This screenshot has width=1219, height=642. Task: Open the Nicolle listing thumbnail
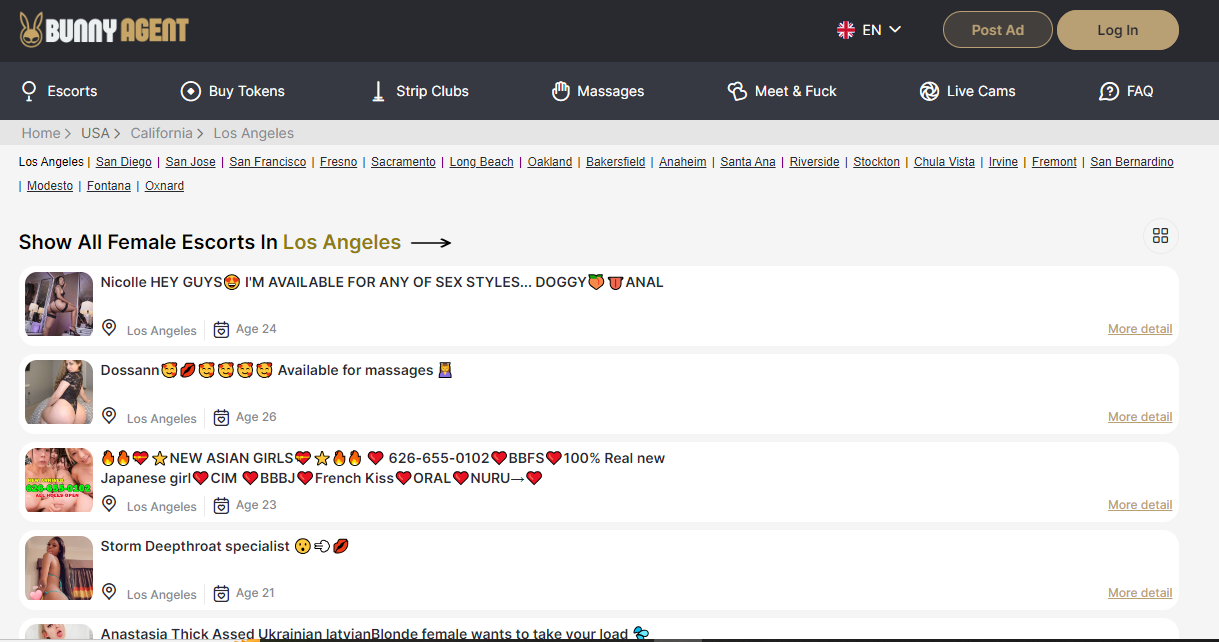click(x=59, y=304)
